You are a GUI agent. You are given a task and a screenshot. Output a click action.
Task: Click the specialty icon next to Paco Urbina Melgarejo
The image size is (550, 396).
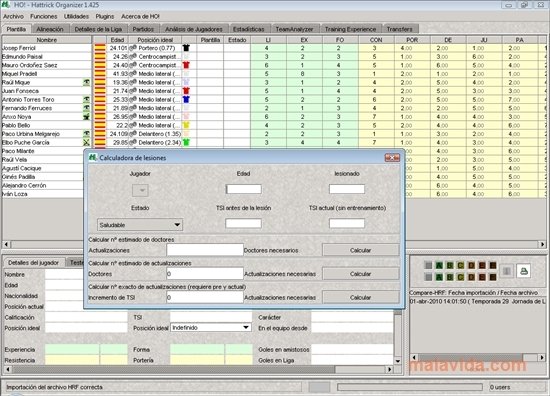[86, 134]
